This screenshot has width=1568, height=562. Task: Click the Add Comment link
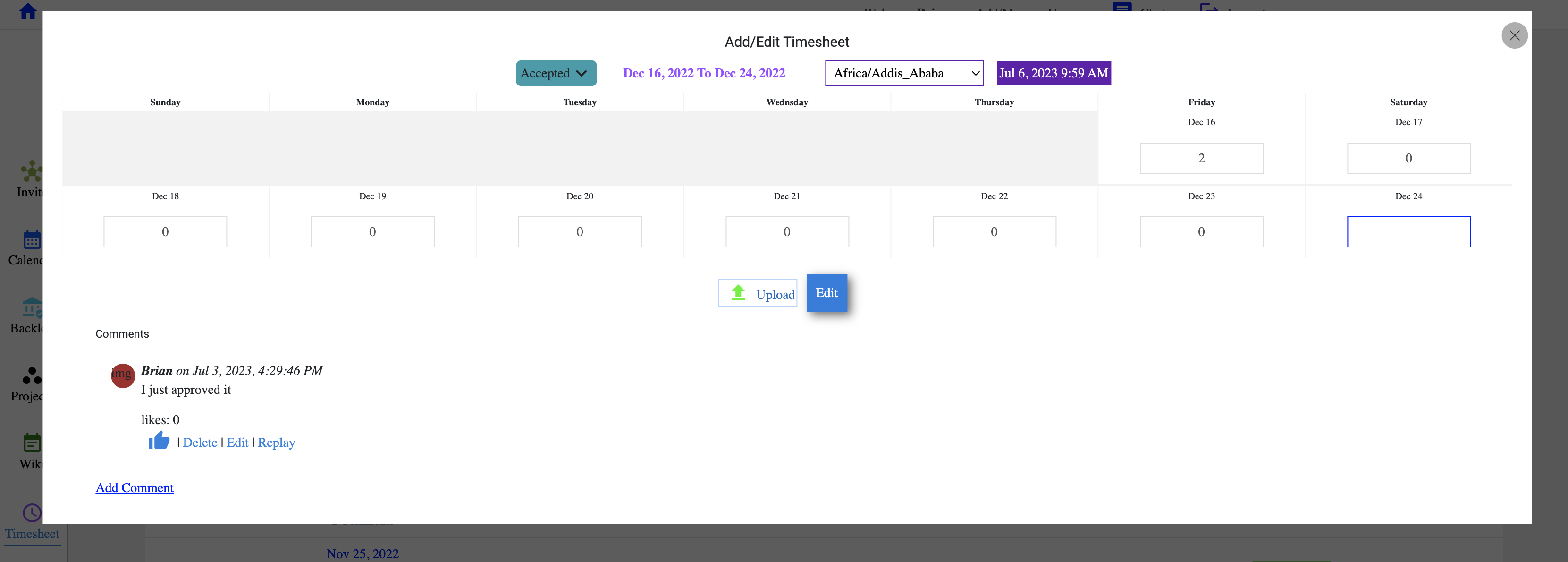[135, 488]
